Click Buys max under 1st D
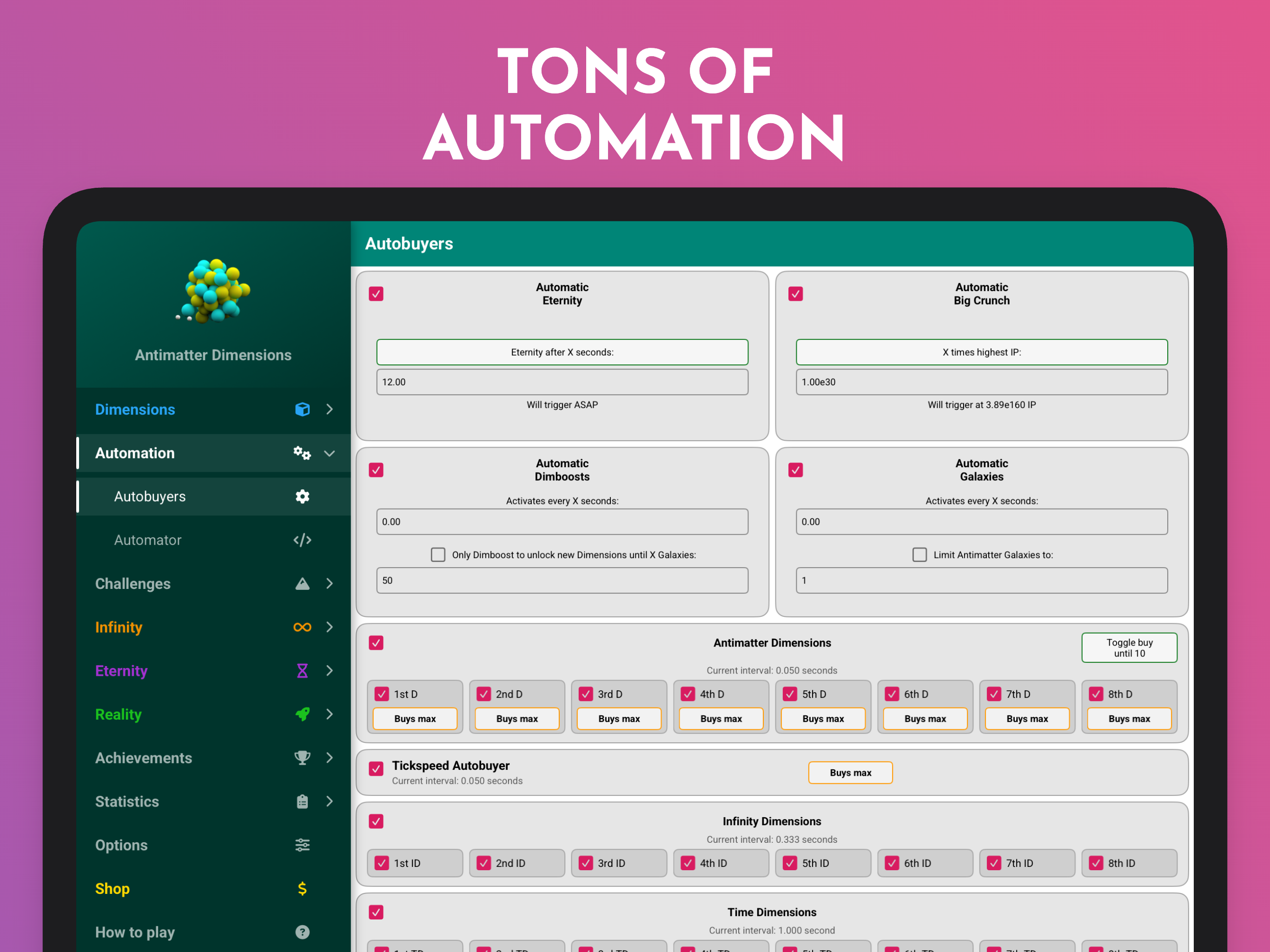 [x=415, y=719]
